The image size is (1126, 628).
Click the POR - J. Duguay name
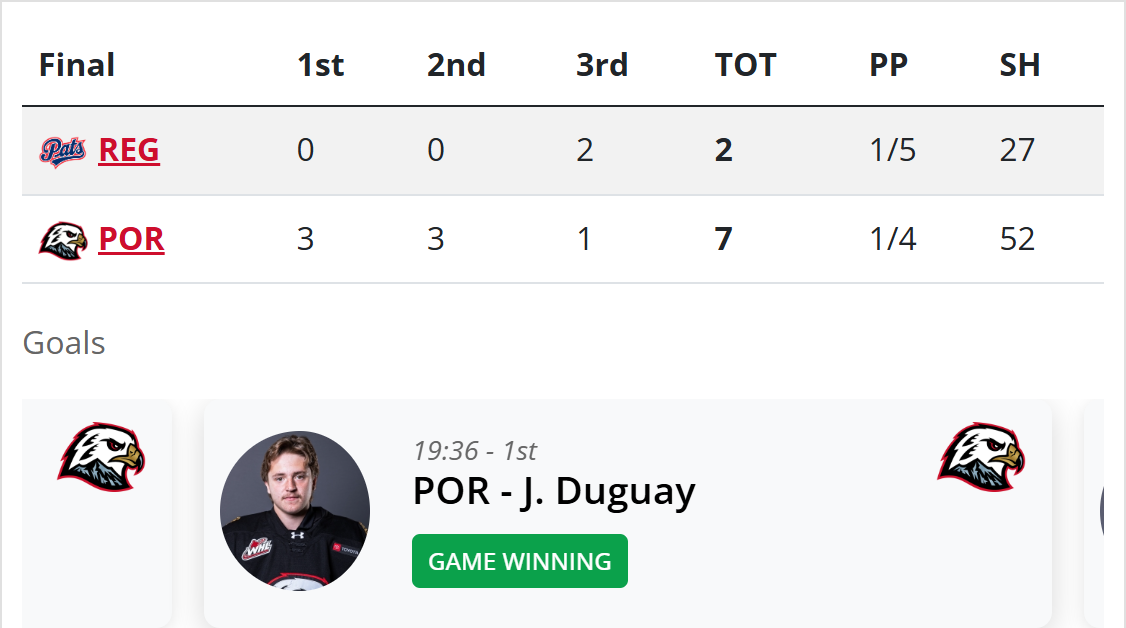click(553, 492)
